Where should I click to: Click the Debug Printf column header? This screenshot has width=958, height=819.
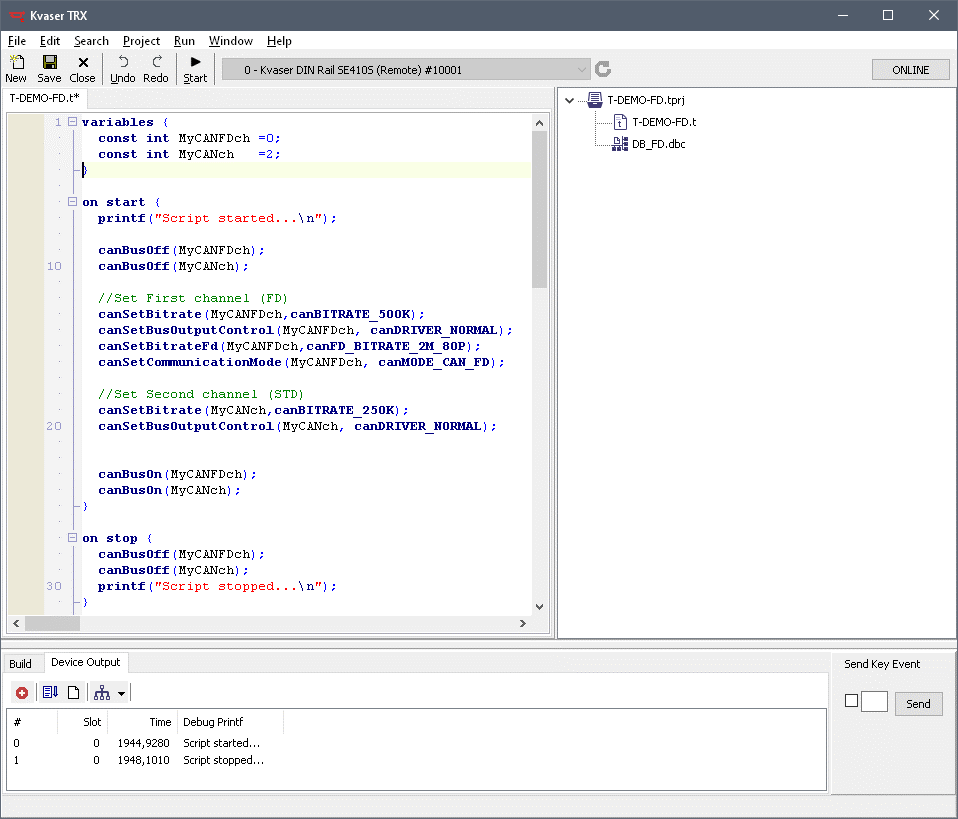click(x=230, y=722)
